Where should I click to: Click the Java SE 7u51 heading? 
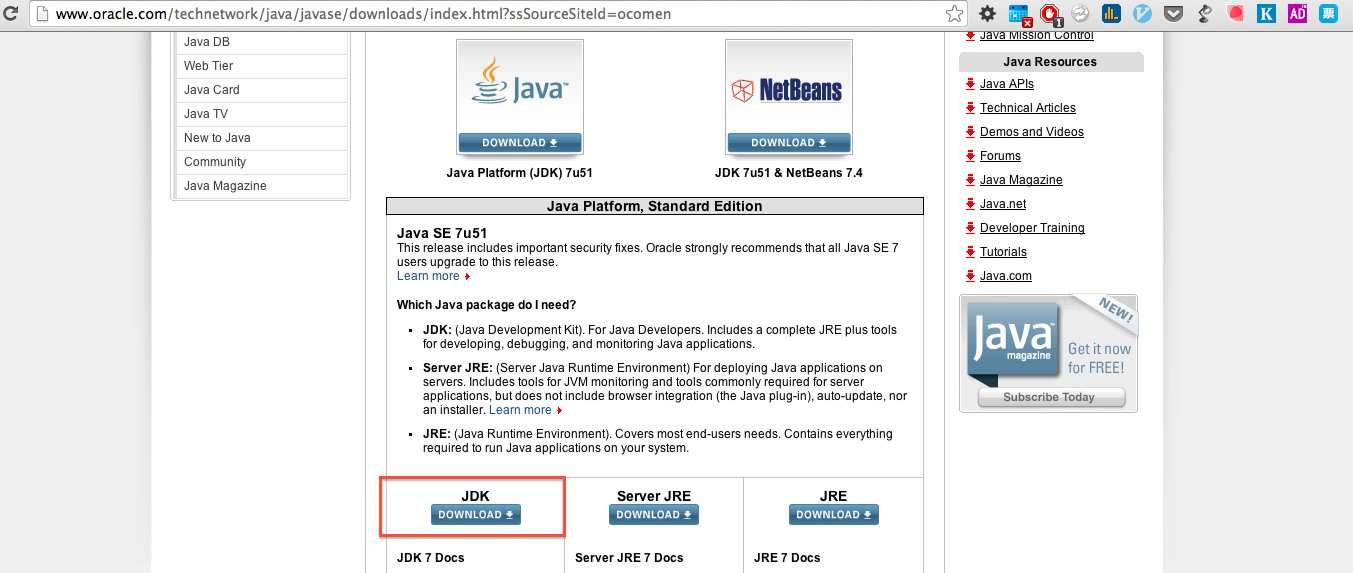(442, 234)
